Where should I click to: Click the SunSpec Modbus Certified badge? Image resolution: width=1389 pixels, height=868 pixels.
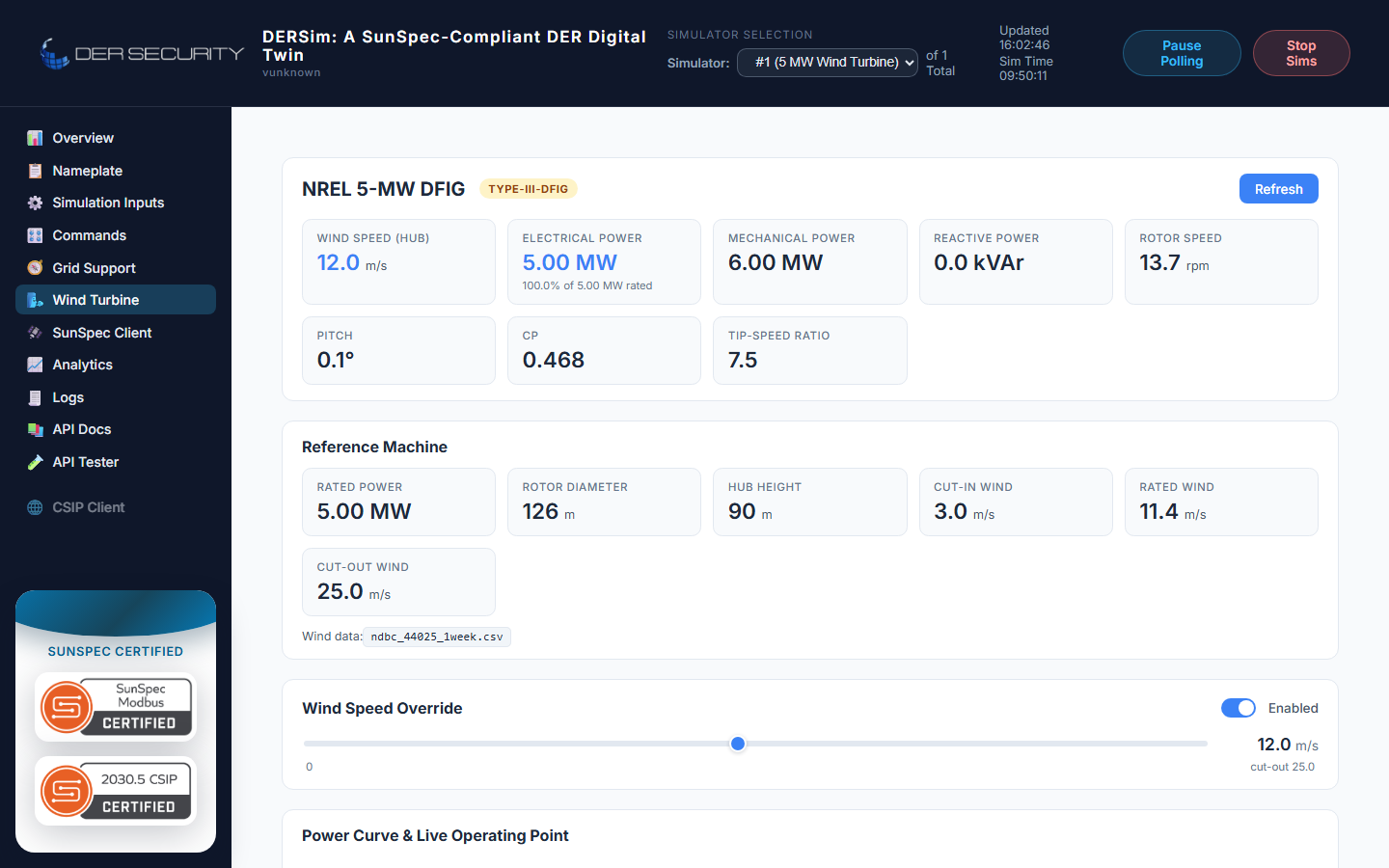pos(116,707)
